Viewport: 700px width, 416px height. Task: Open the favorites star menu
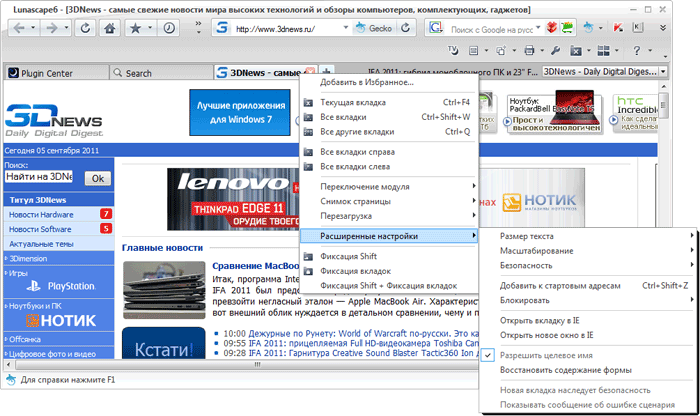coord(135,29)
